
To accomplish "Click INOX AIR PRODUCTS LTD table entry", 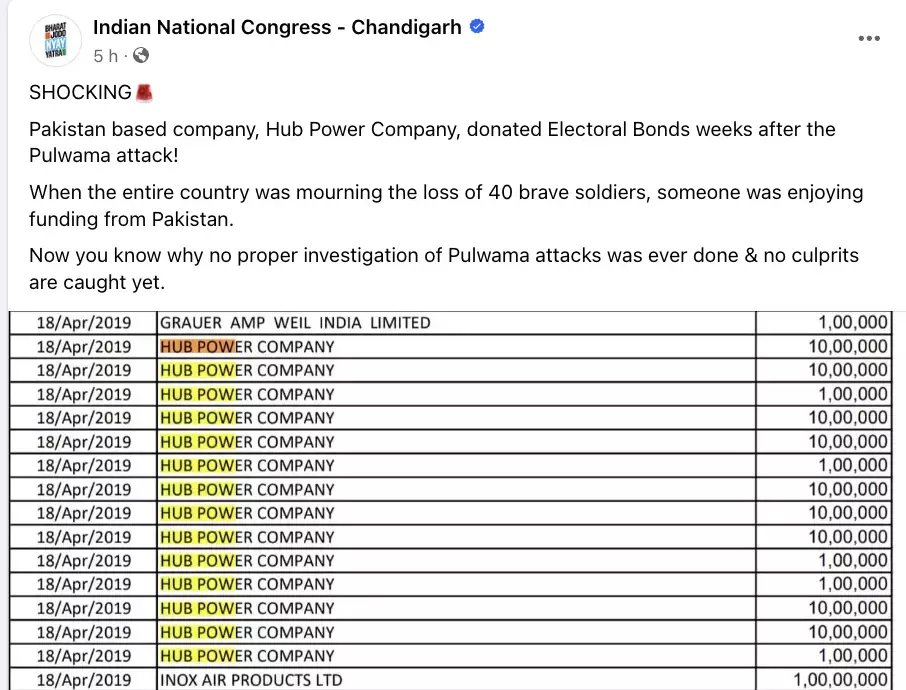I will (x=251, y=680).
